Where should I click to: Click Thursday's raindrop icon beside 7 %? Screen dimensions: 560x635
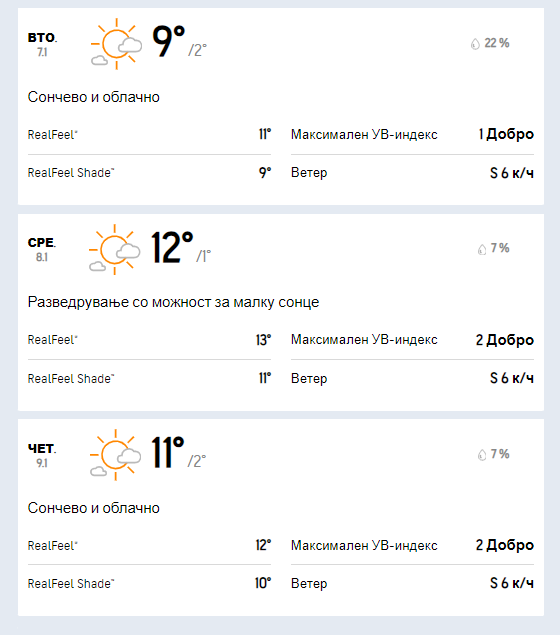[x=481, y=455]
